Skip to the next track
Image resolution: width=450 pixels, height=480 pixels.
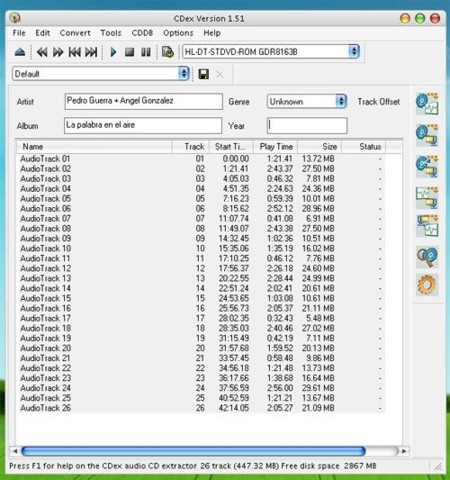click(x=91, y=52)
